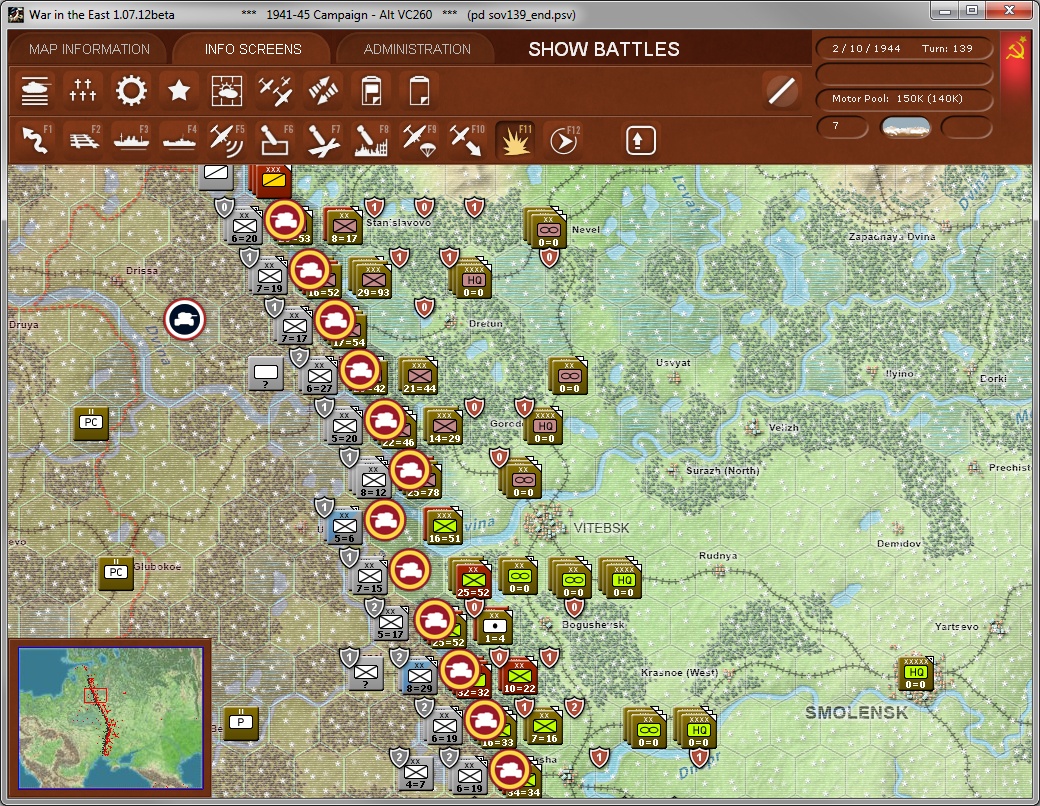Screen dimensions: 1040x806
Task: Click battle marker beside the 7=15 unit
Action: 410,570
